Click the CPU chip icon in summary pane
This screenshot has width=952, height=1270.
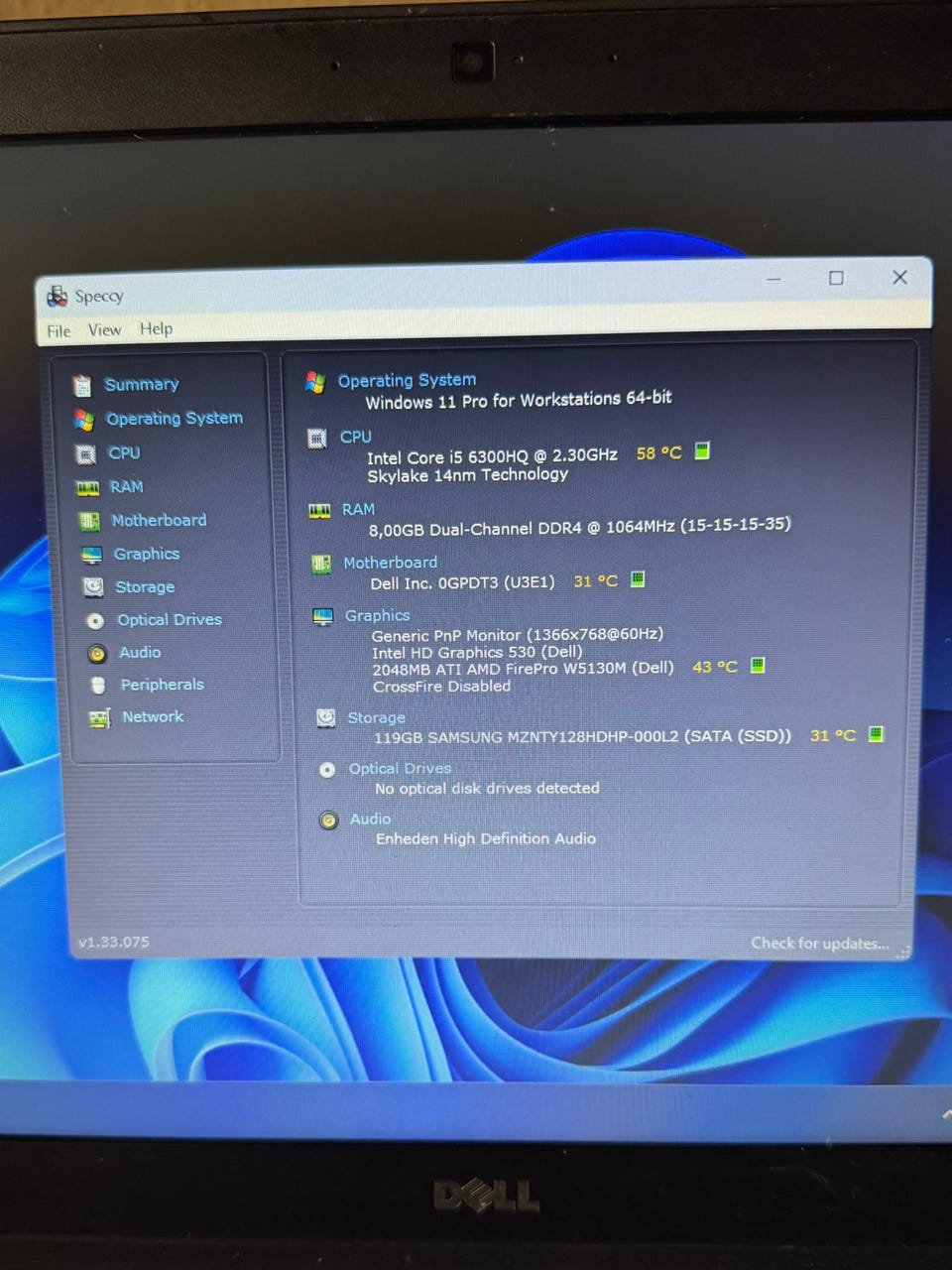click(317, 439)
